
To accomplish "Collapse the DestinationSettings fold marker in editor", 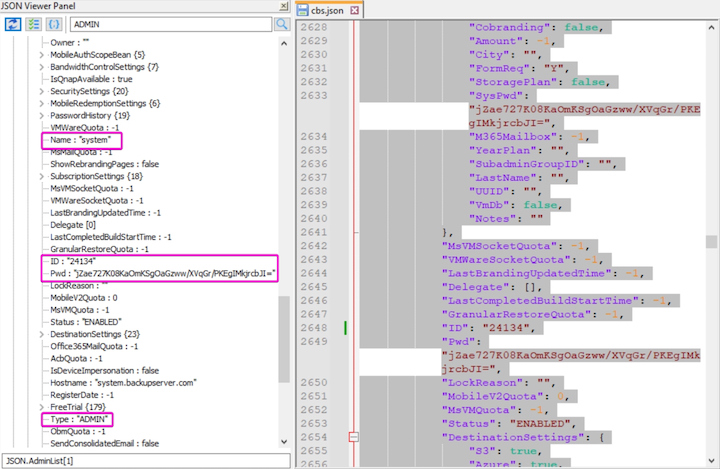I will pos(353,437).
